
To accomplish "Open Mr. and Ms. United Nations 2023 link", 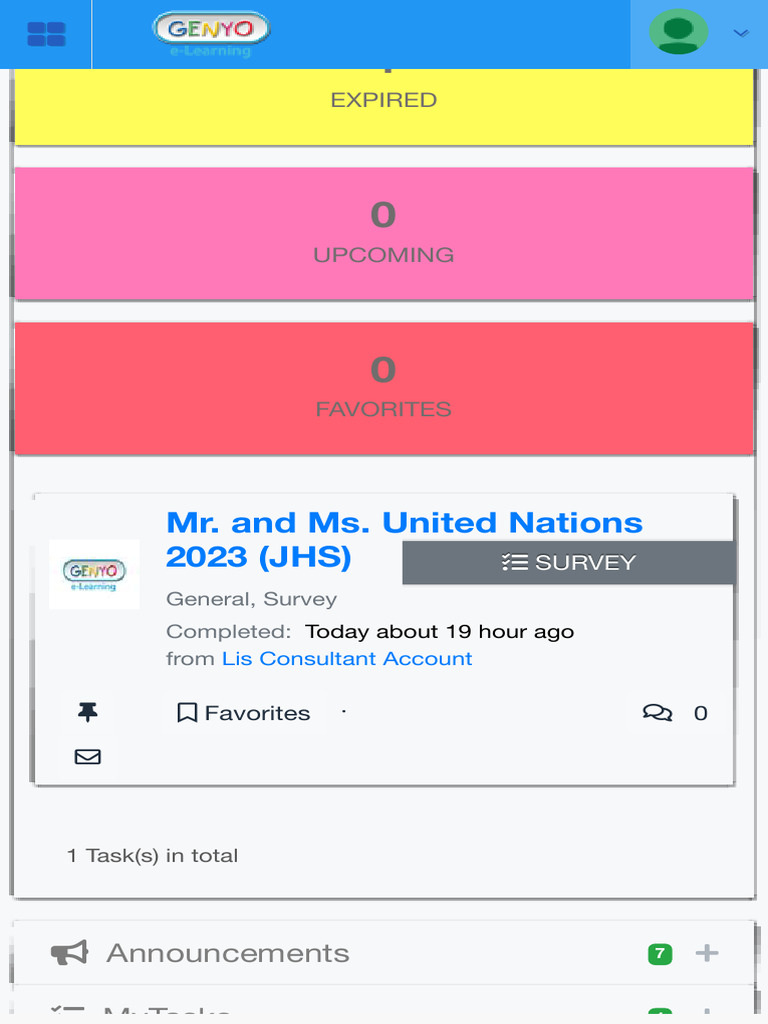I will (404, 539).
